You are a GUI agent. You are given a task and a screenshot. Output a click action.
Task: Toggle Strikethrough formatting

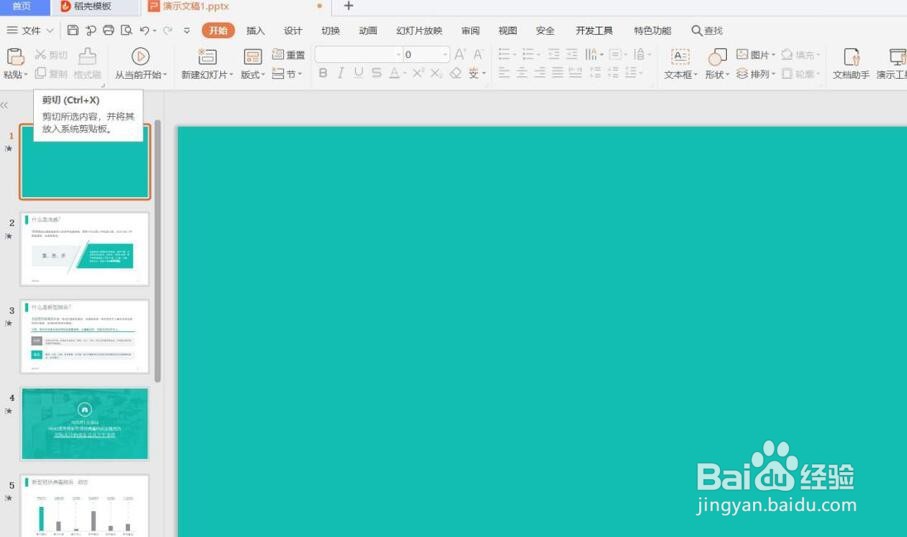[377, 73]
